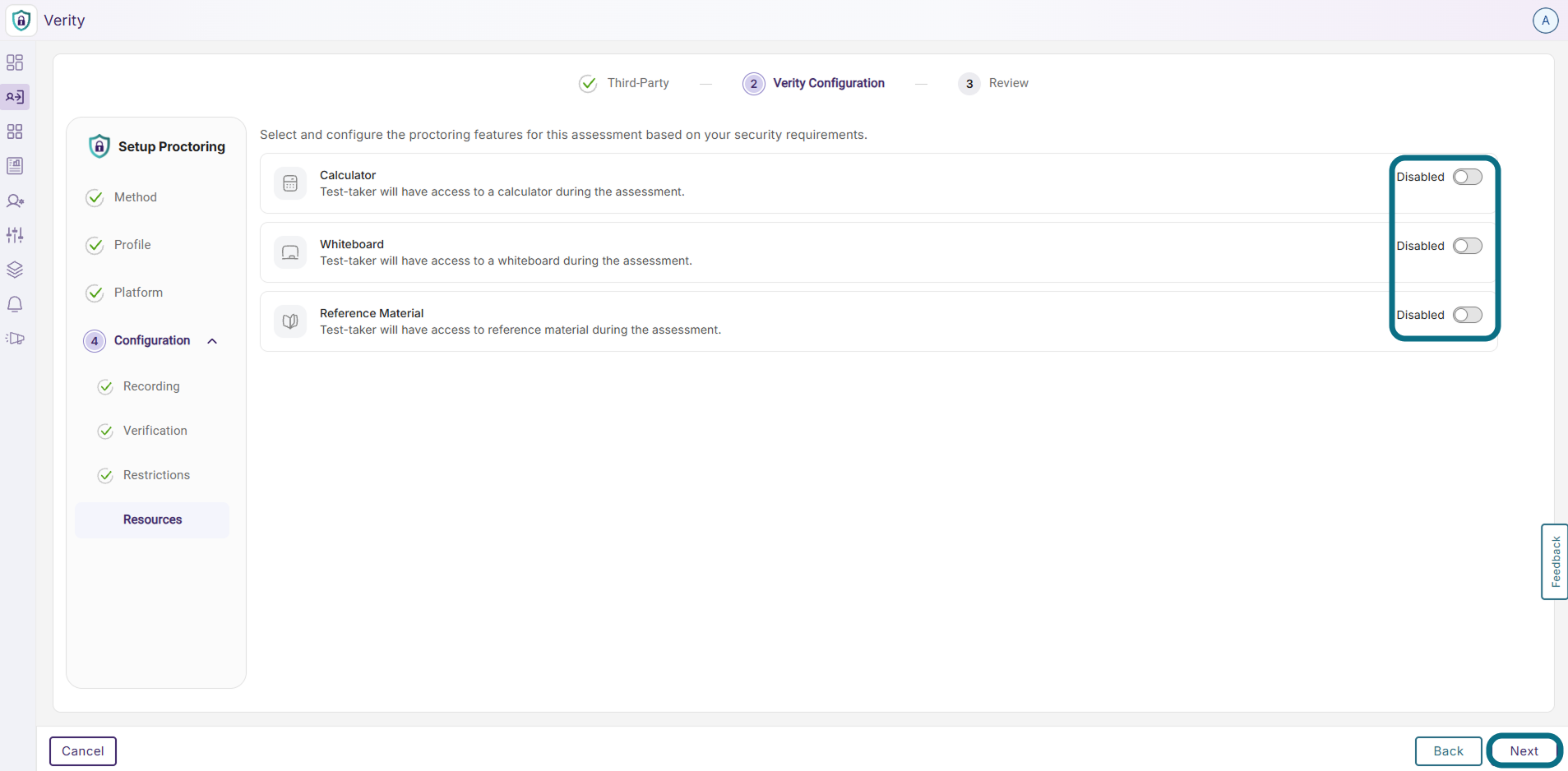Open the reports document sidebar icon

coord(15,166)
